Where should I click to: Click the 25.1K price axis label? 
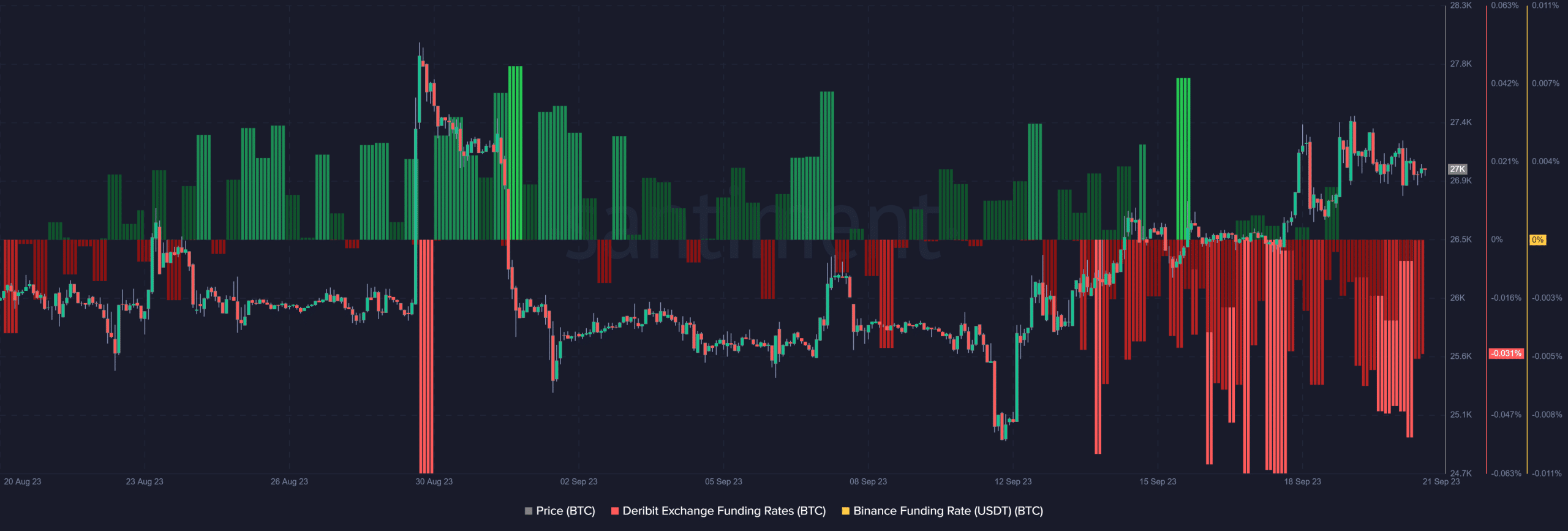pos(1461,415)
